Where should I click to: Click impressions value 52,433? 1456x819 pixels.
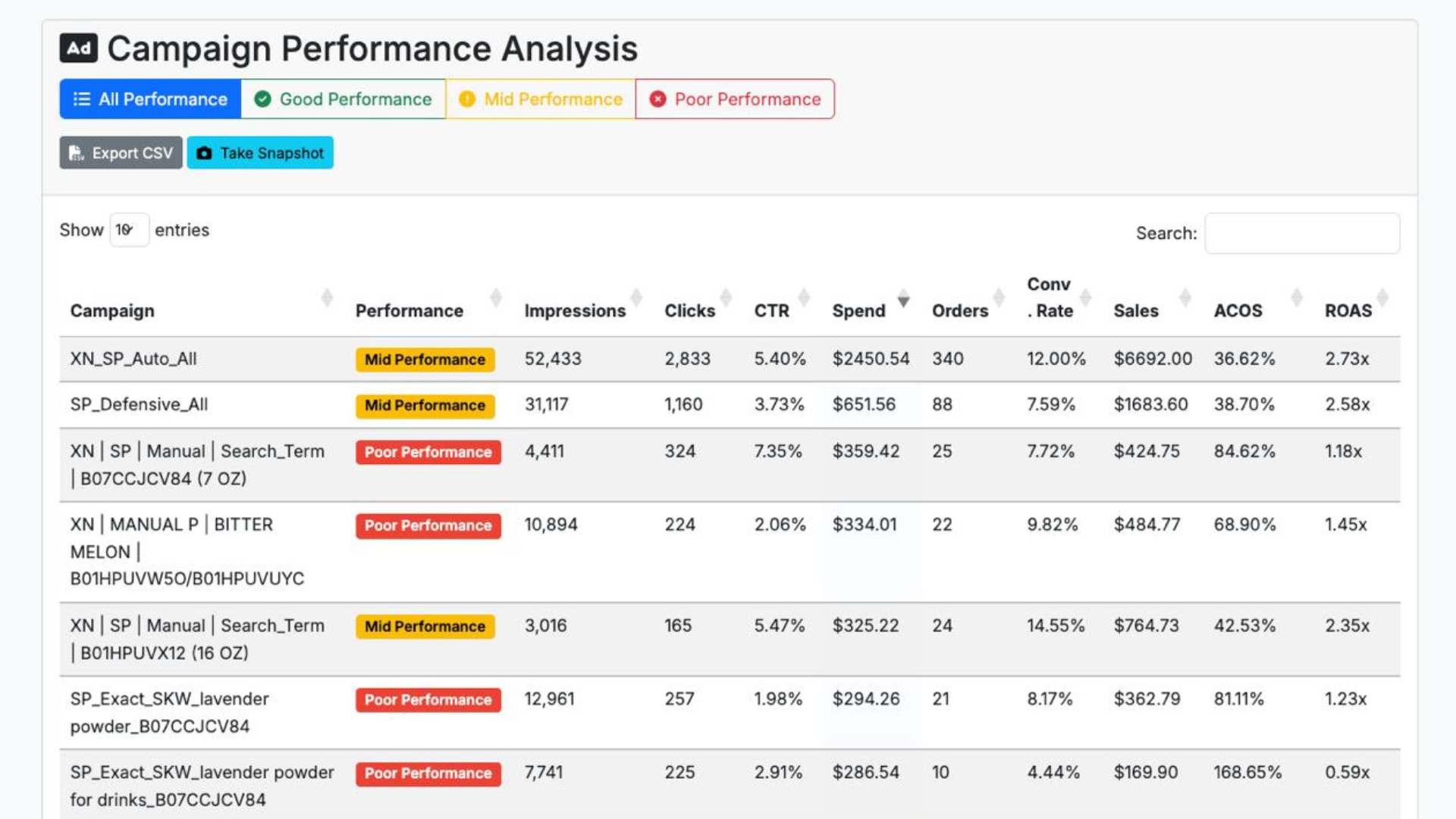coord(553,359)
